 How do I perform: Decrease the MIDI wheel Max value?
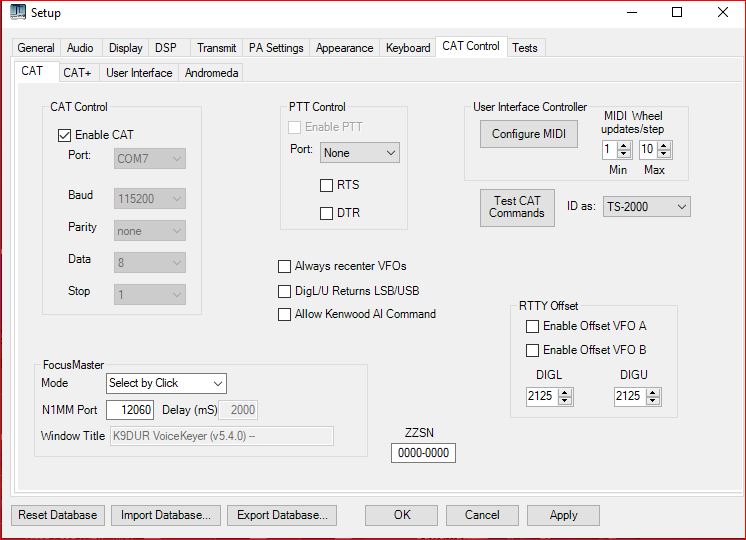662,153
